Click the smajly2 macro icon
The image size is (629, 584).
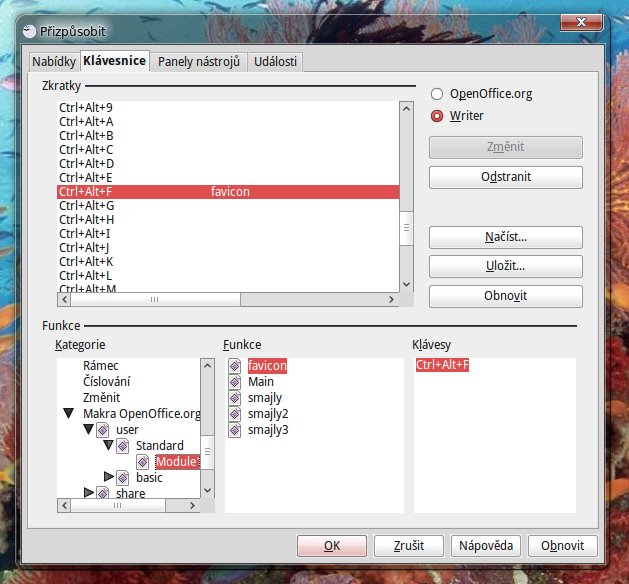[x=235, y=414]
